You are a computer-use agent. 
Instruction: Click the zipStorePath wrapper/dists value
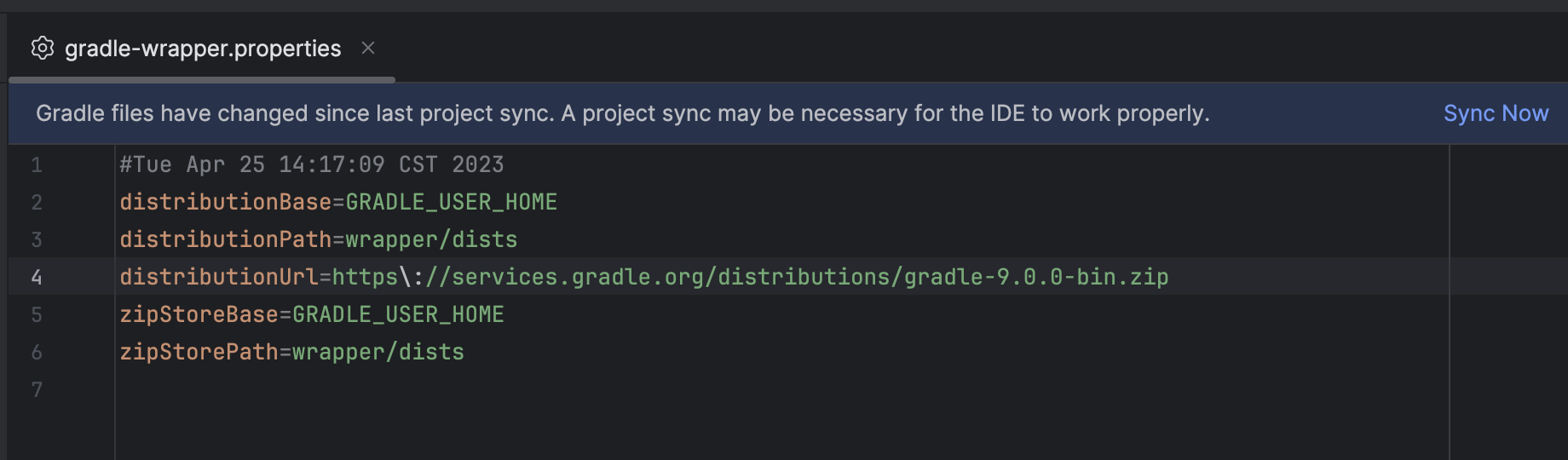378,352
